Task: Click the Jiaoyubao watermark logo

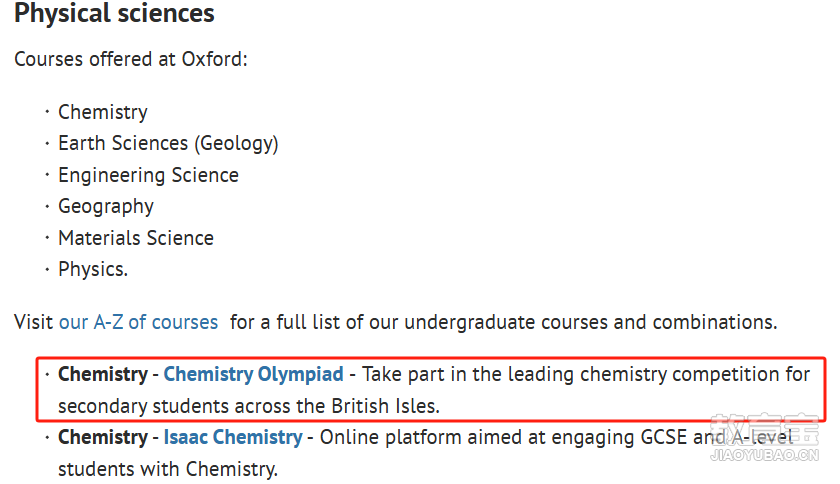Action: click(765, 430)
